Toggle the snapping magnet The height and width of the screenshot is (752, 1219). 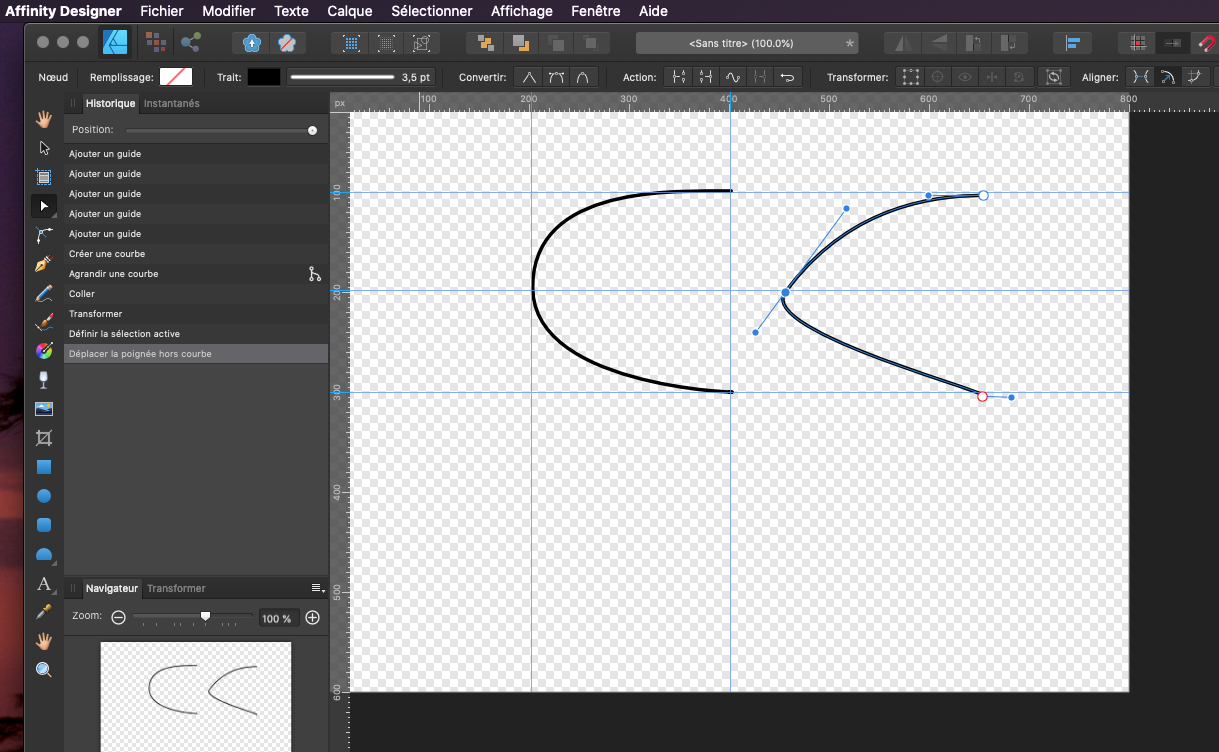pos(1207,43)
